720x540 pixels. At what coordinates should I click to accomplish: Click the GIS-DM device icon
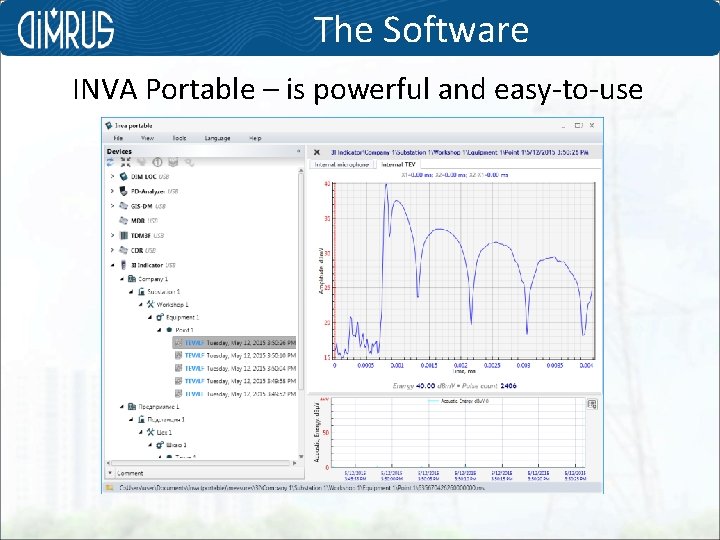(123, 206)
